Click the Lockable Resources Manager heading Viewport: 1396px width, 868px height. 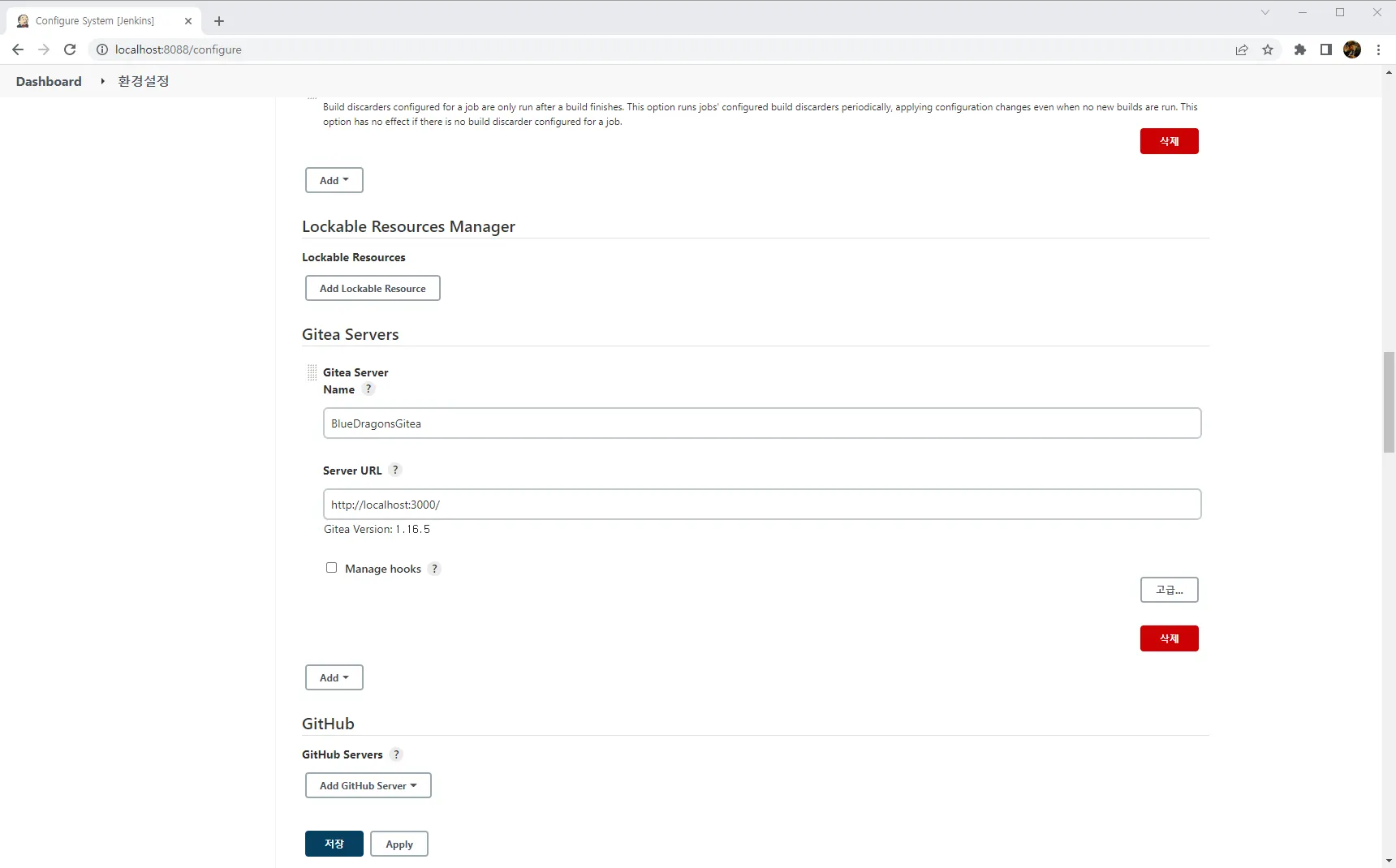pos(408,226)
